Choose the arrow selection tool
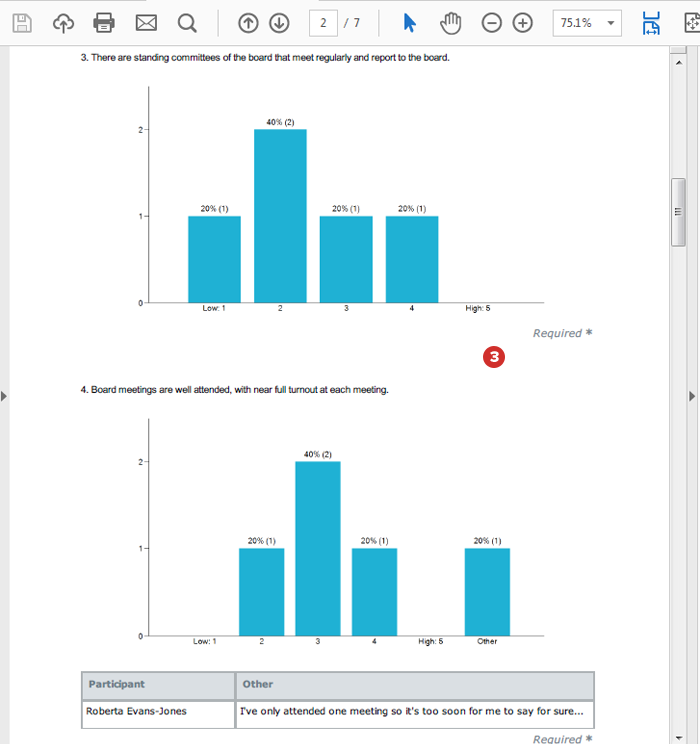This screenshot has width=700, height=744. pos(409,23)
